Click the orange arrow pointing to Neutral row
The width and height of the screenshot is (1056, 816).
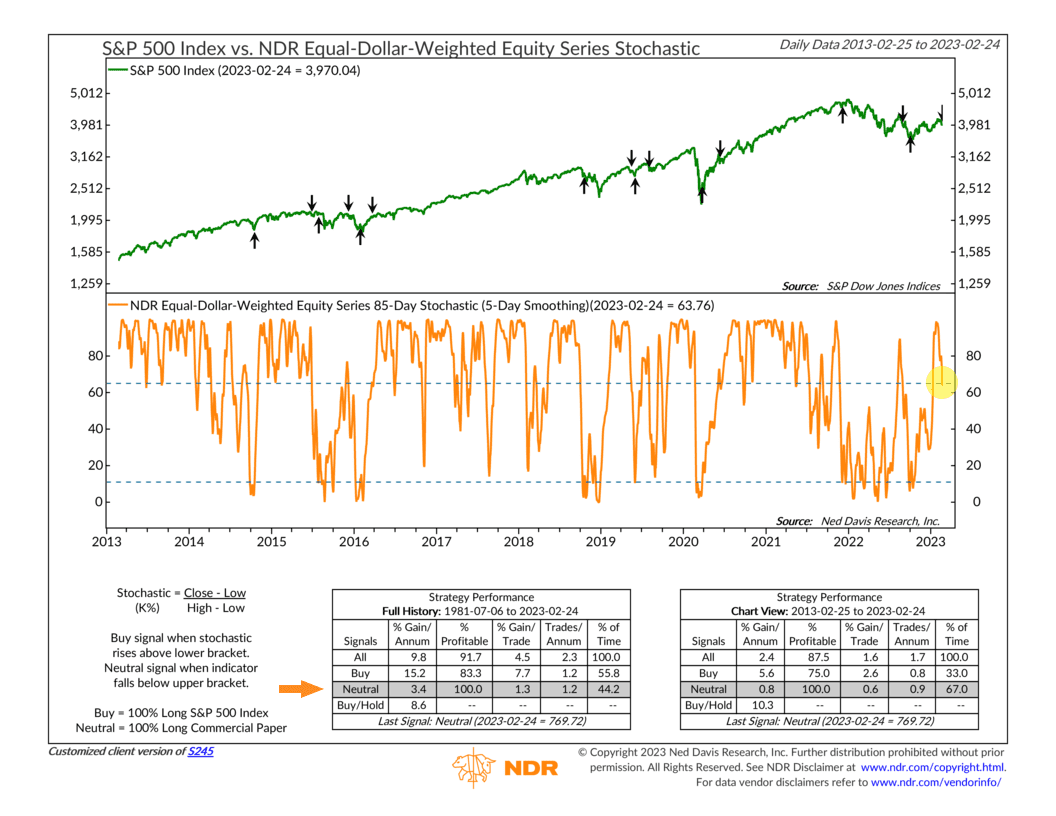pos(301,689)
